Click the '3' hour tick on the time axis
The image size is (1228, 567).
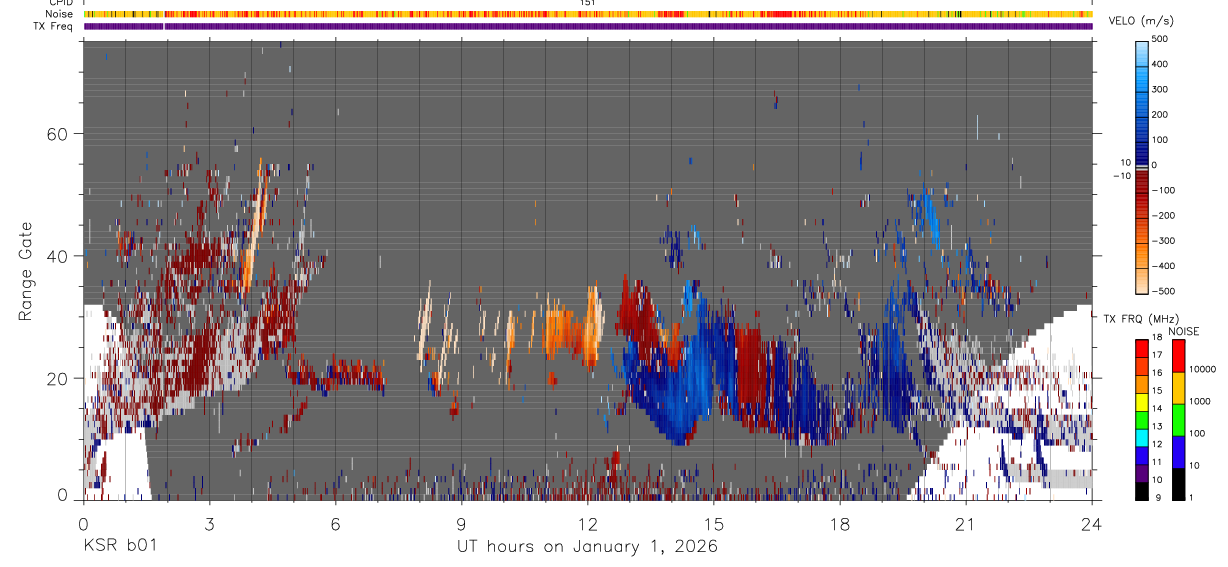coord(210,523)
